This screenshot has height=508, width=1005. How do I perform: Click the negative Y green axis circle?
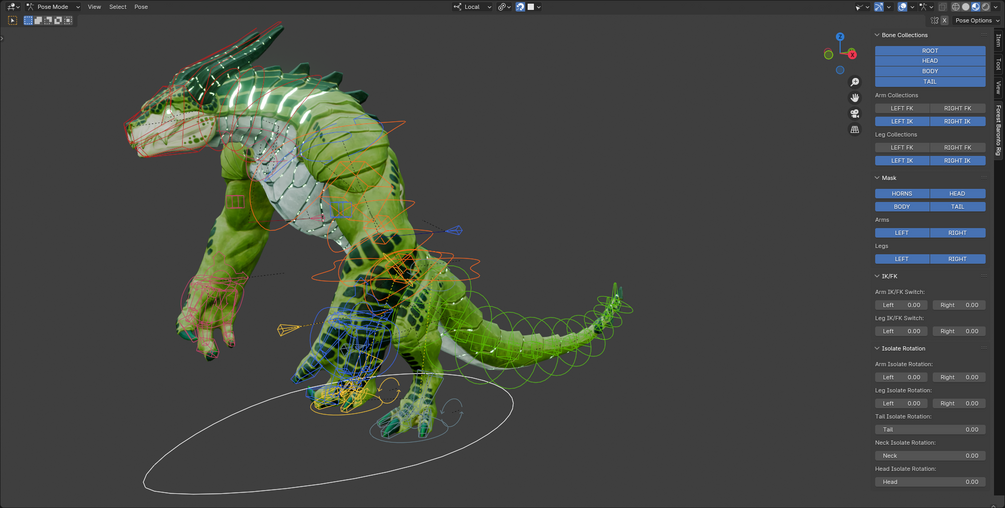(x=829, y=55)
